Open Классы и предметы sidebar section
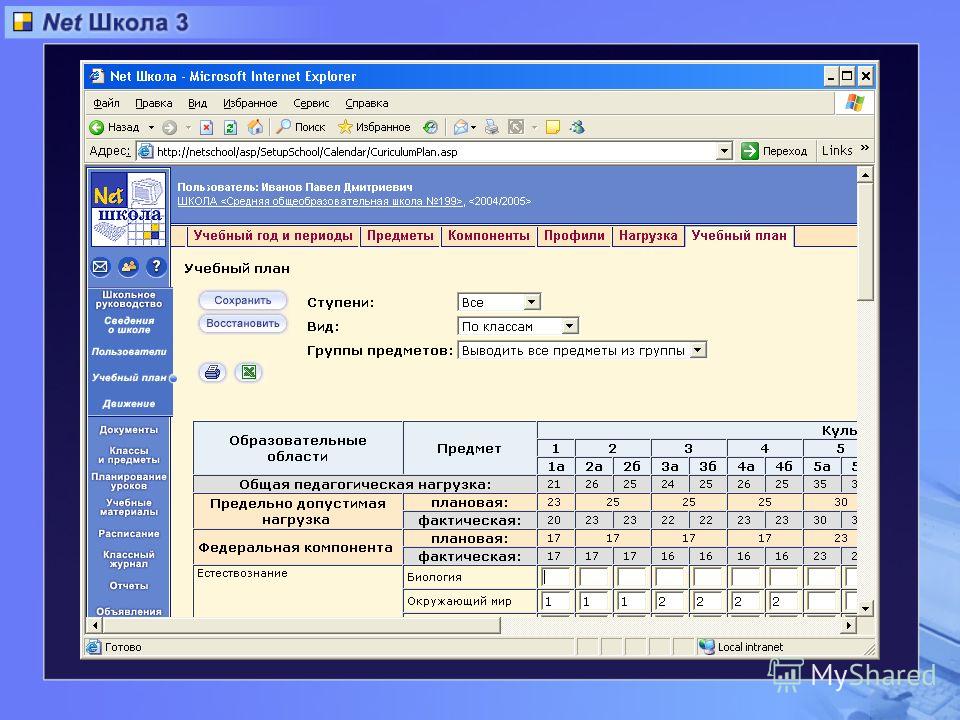Viewport: 960px width, 720px height. [129, 455]
